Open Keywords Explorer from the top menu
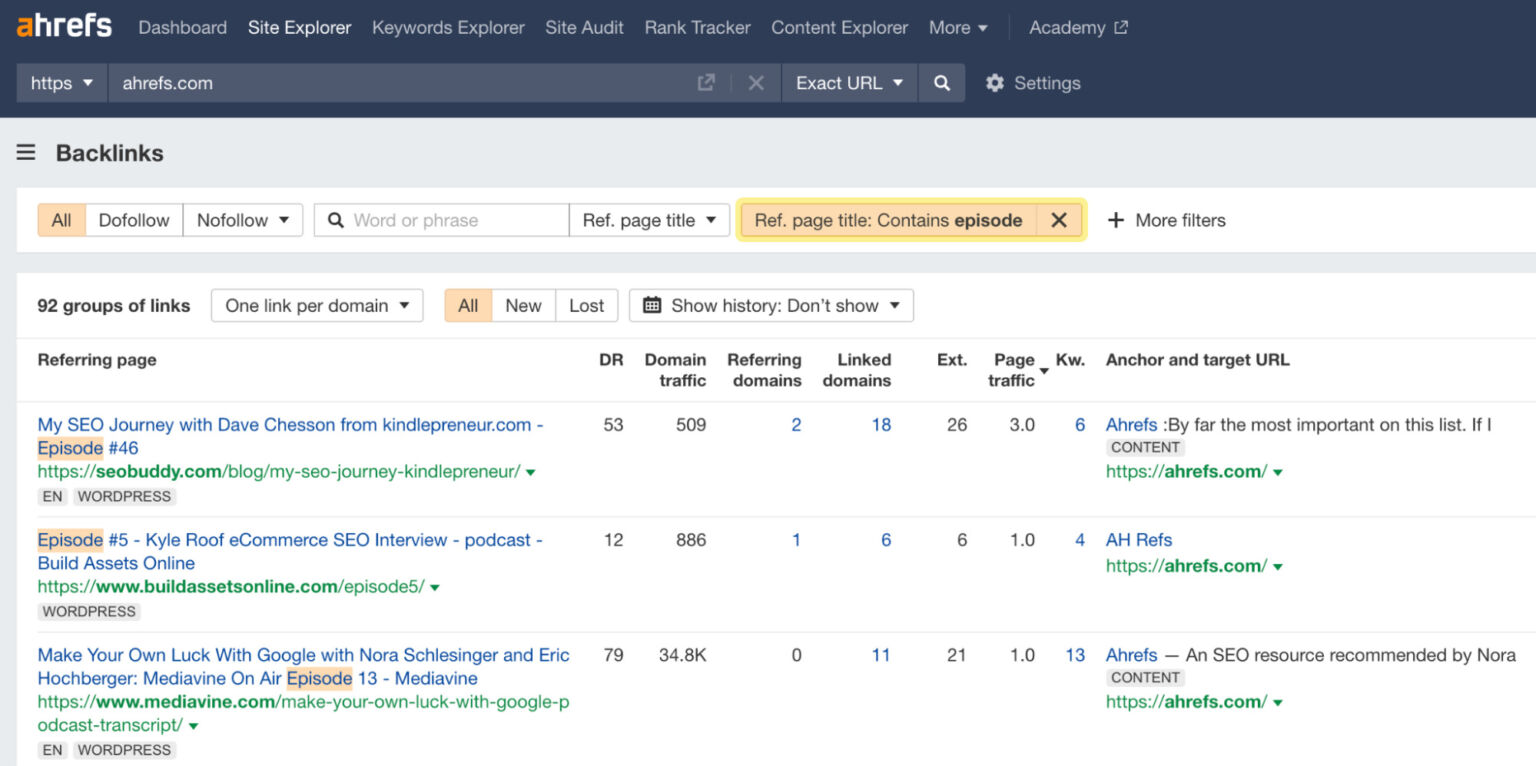The width and height of the screenshot is (1536, 766). [x=447, y=27]
